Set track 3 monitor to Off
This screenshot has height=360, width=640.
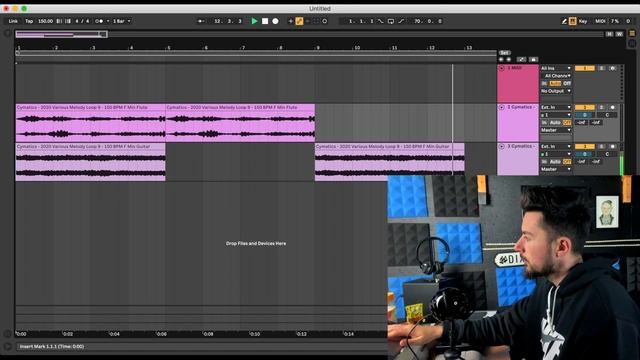click(x=567, y=162)
